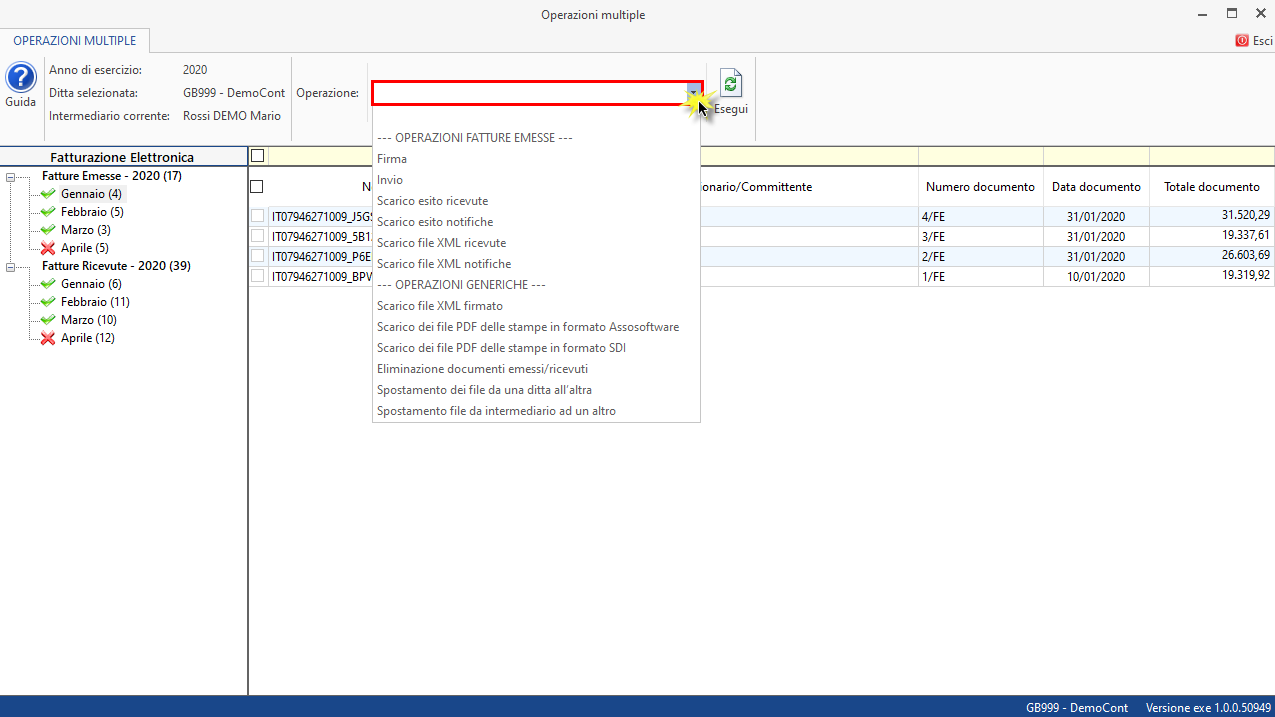Click the green check beside Marzo (10)
1275x717 pixels.
[48, 320]
